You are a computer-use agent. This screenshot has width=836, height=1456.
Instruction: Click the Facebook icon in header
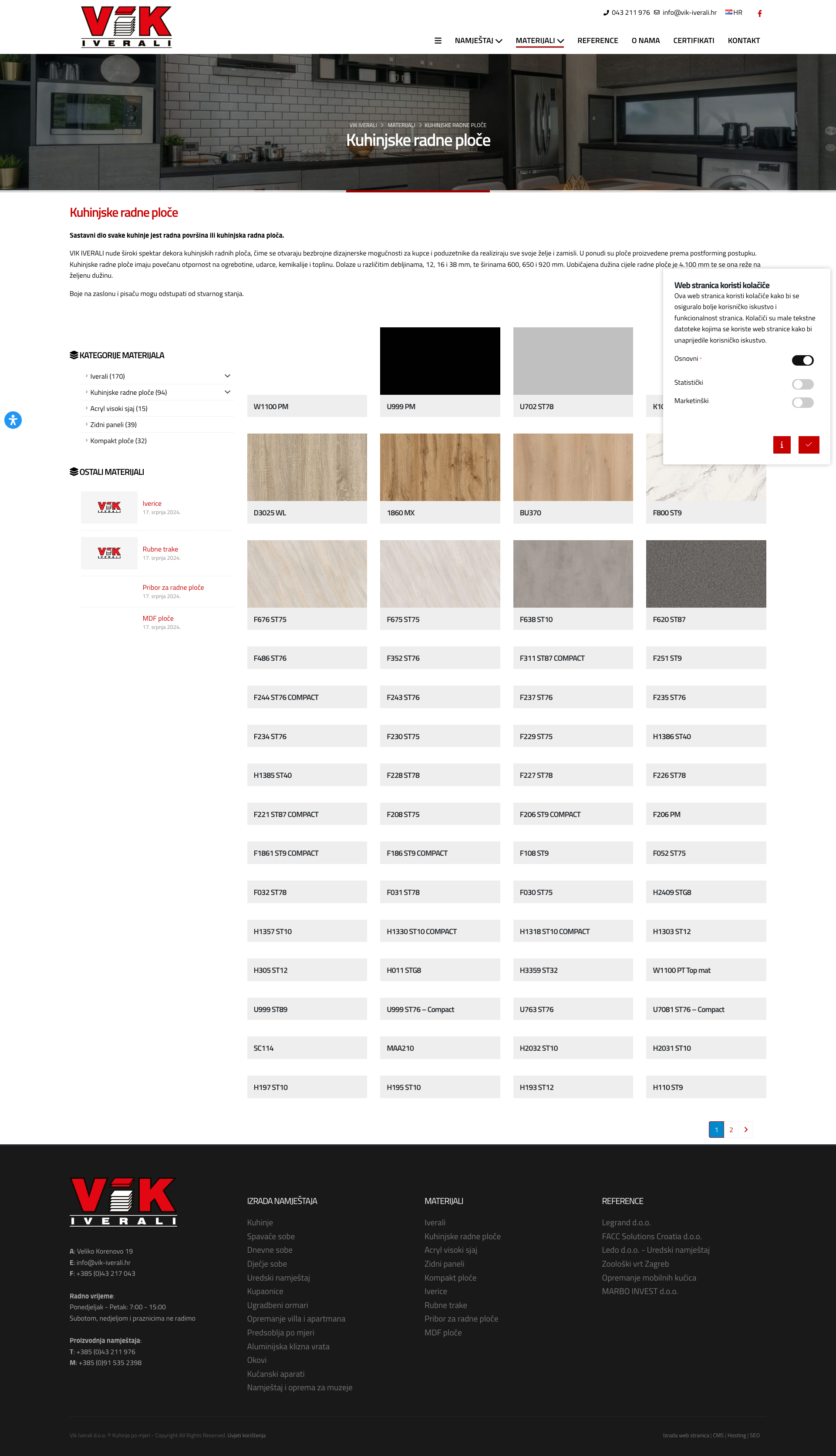tap(759, 13)
